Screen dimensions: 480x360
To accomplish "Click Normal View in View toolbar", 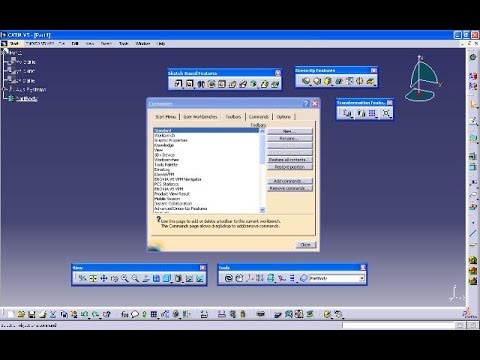I will [146, 278].
